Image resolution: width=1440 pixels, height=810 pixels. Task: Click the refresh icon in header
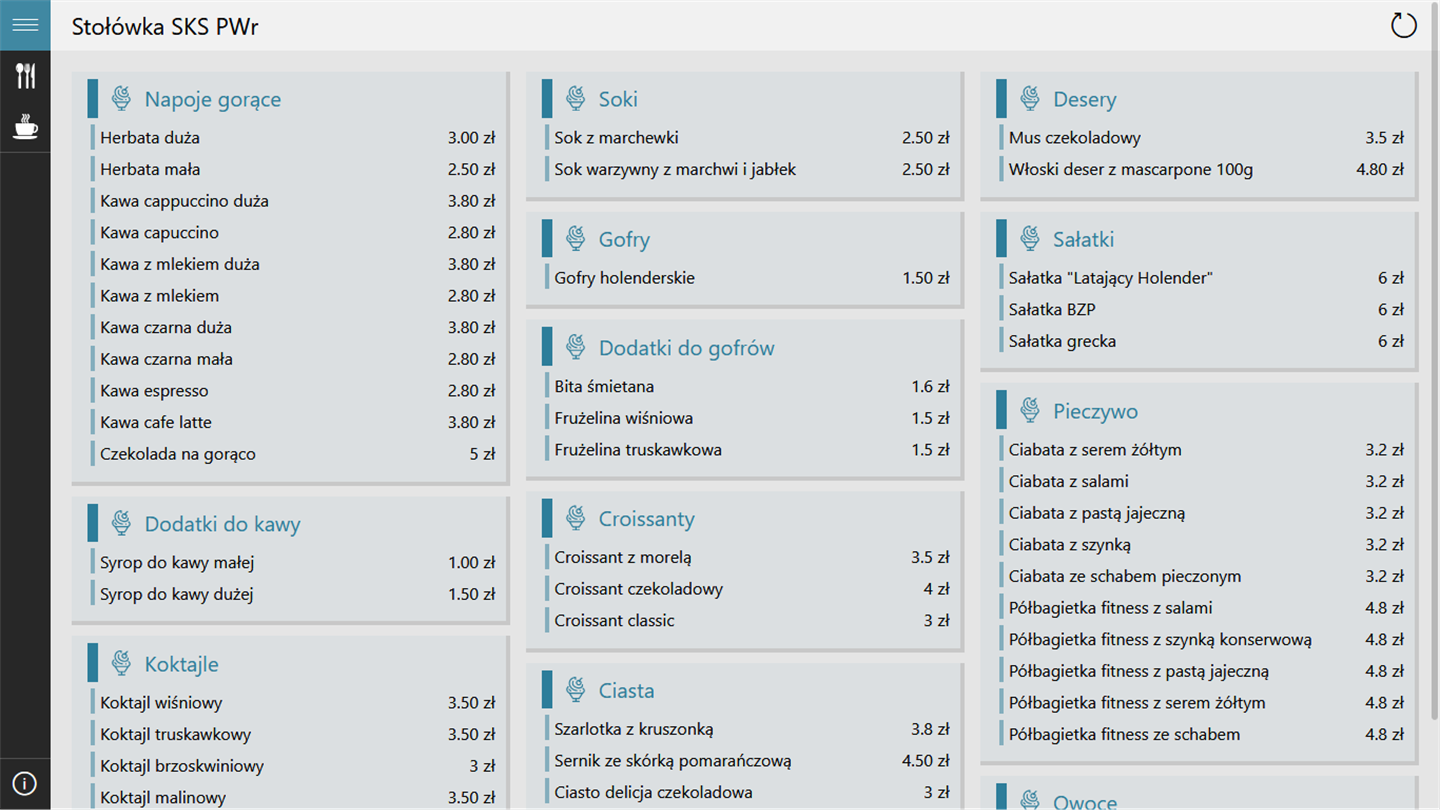pyautogui.click(x=1404, y=25)
